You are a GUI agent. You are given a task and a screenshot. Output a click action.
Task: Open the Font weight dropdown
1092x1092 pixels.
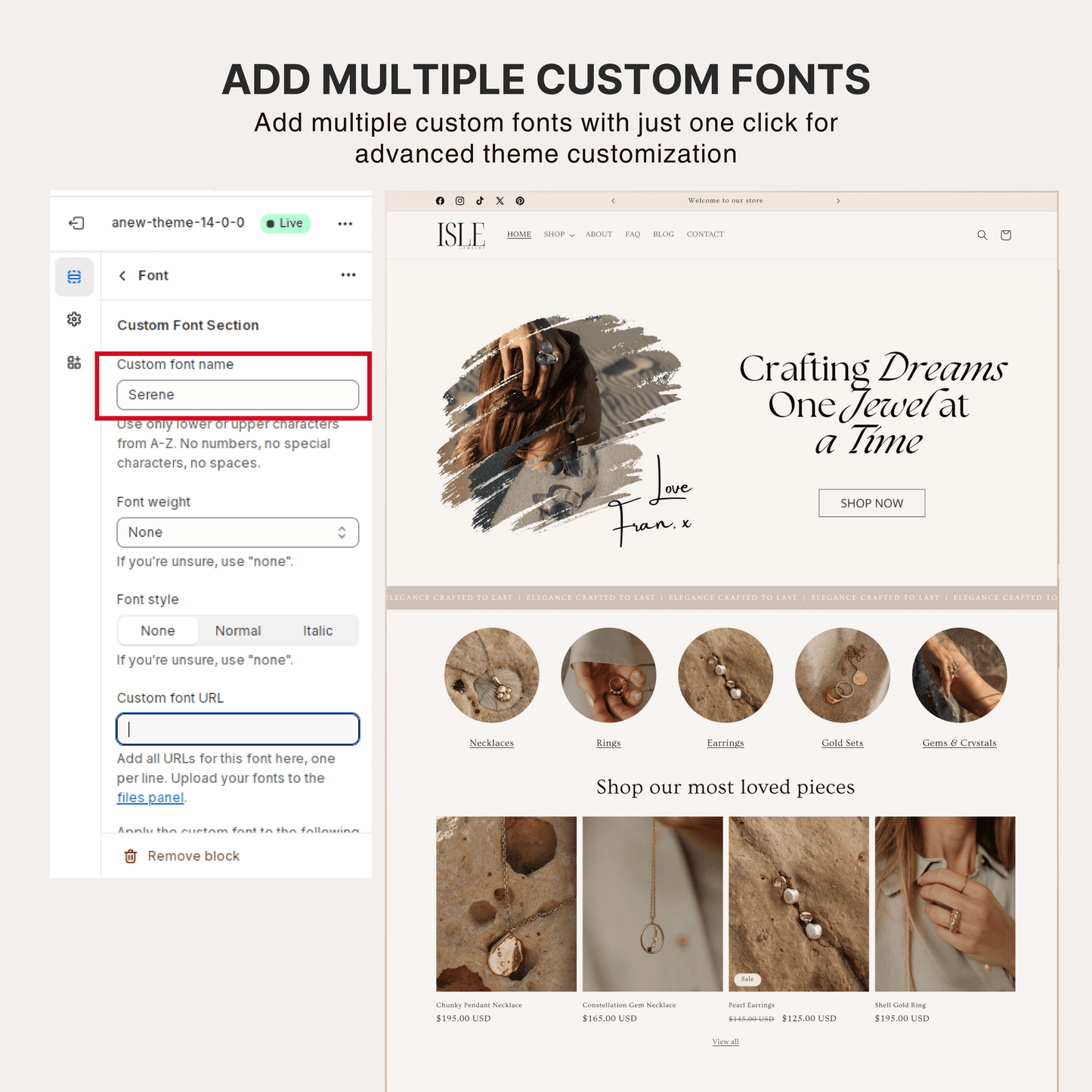(237, 533)
